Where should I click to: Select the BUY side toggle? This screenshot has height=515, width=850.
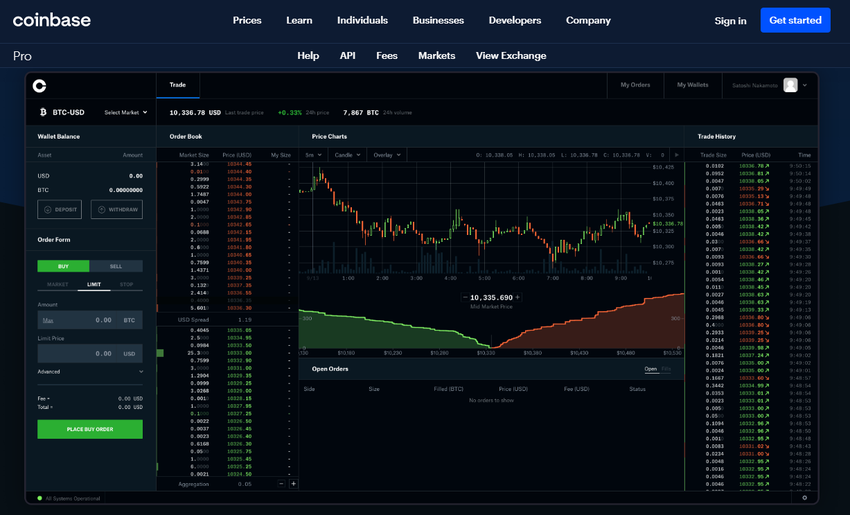[63, 266]
